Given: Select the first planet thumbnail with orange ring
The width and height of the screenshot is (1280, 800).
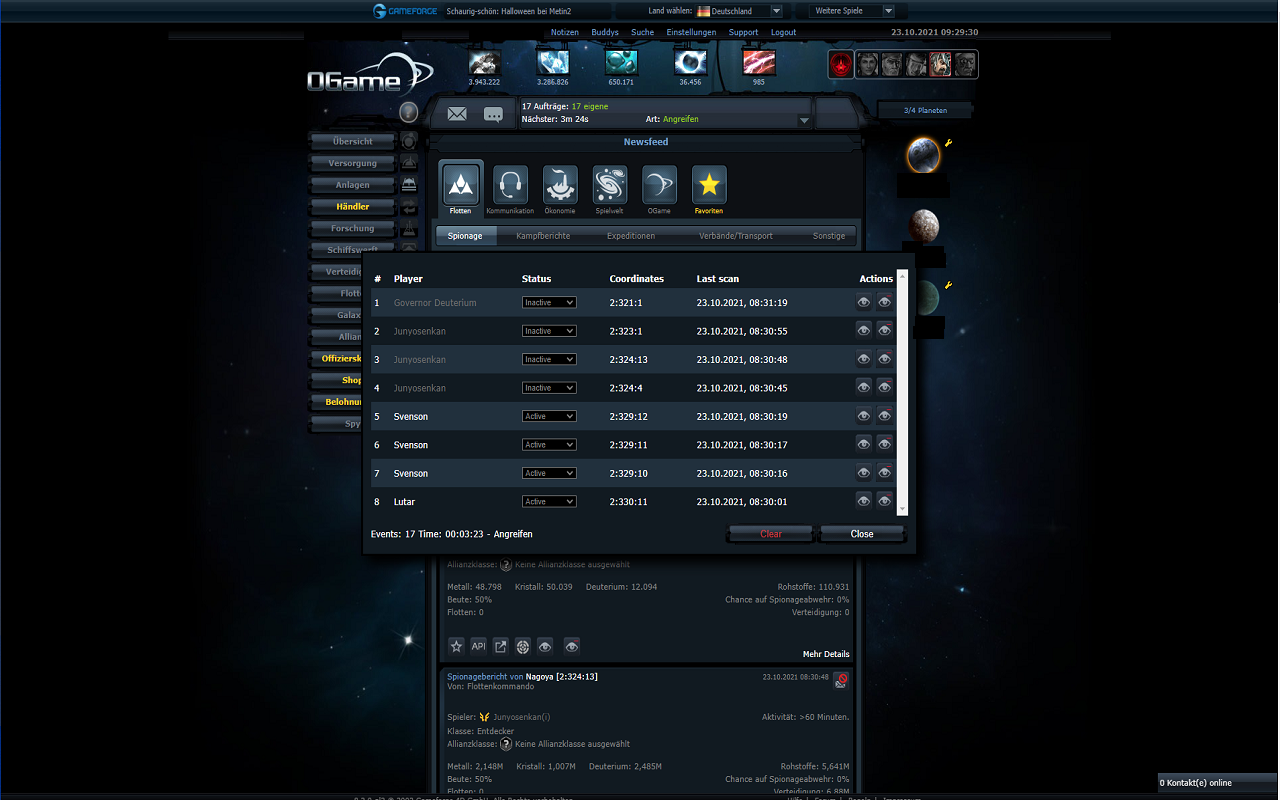Looking at the screenshot, I should (923, 155).
